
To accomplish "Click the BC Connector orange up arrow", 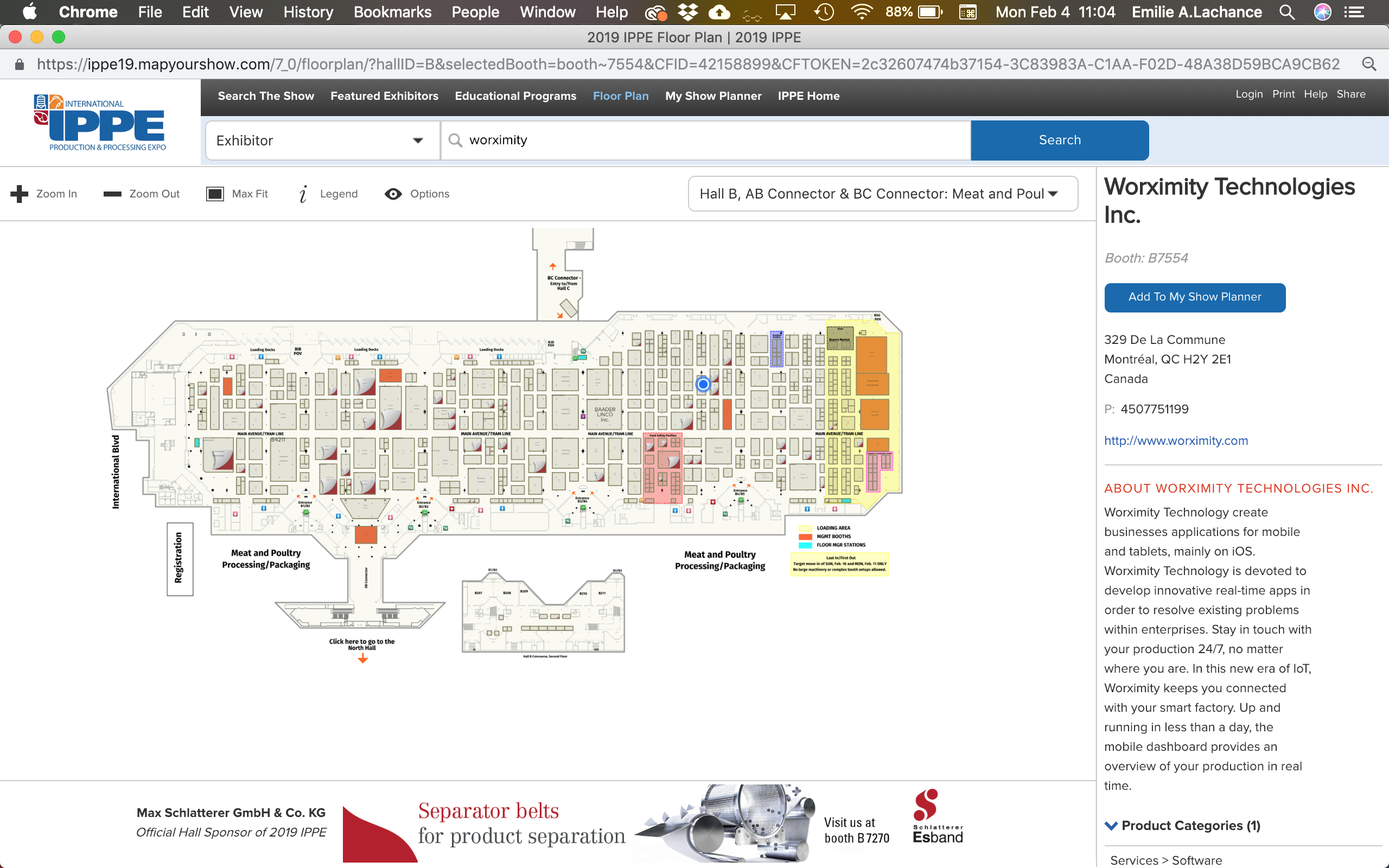I will (x=553, y=266).
